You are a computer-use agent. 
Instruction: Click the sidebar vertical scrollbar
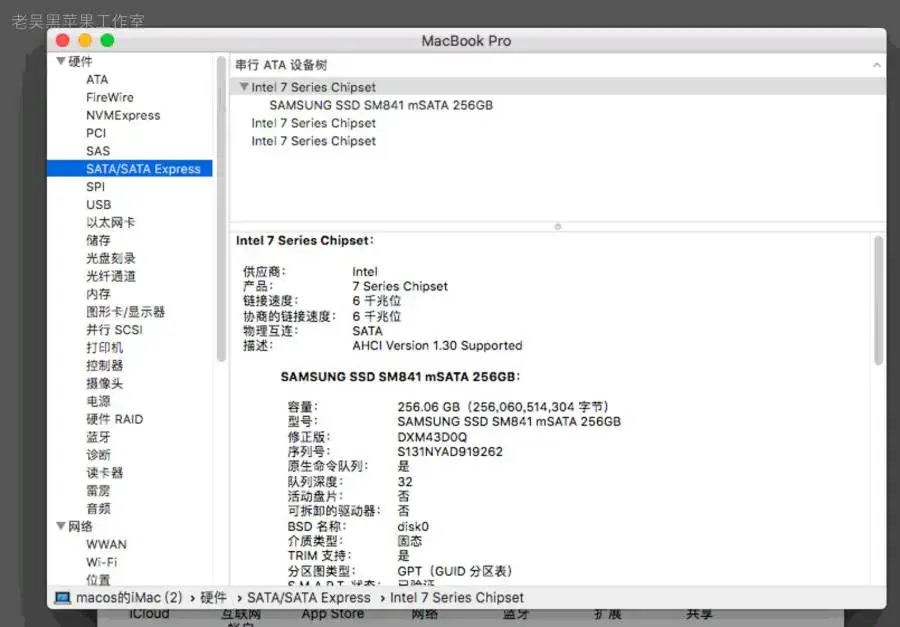point(221,209)
